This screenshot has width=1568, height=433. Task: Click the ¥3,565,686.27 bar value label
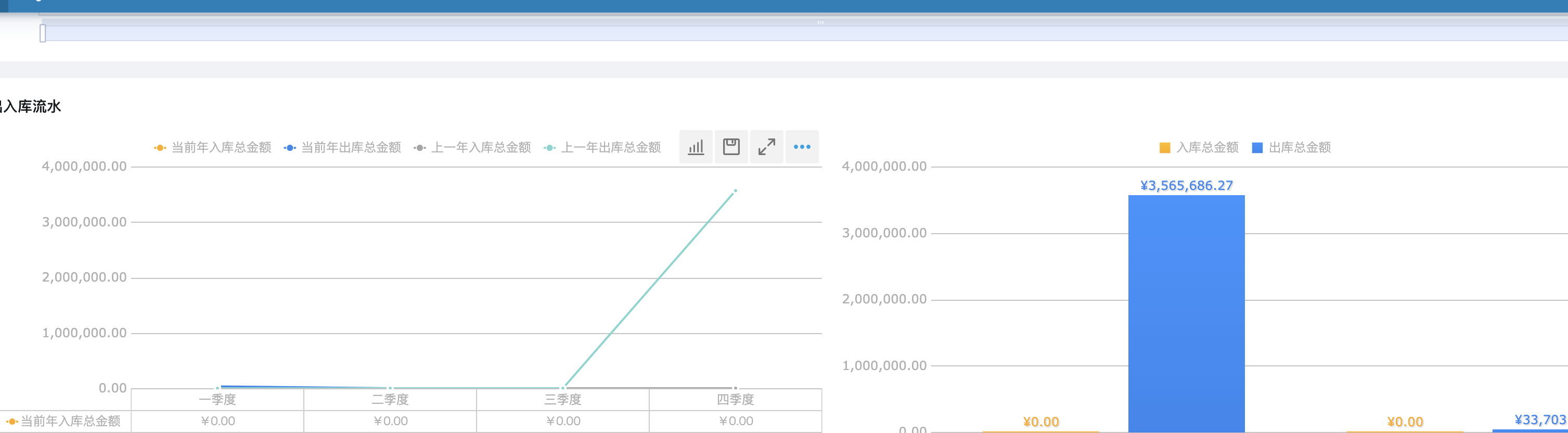click(x=1186, y=185)
